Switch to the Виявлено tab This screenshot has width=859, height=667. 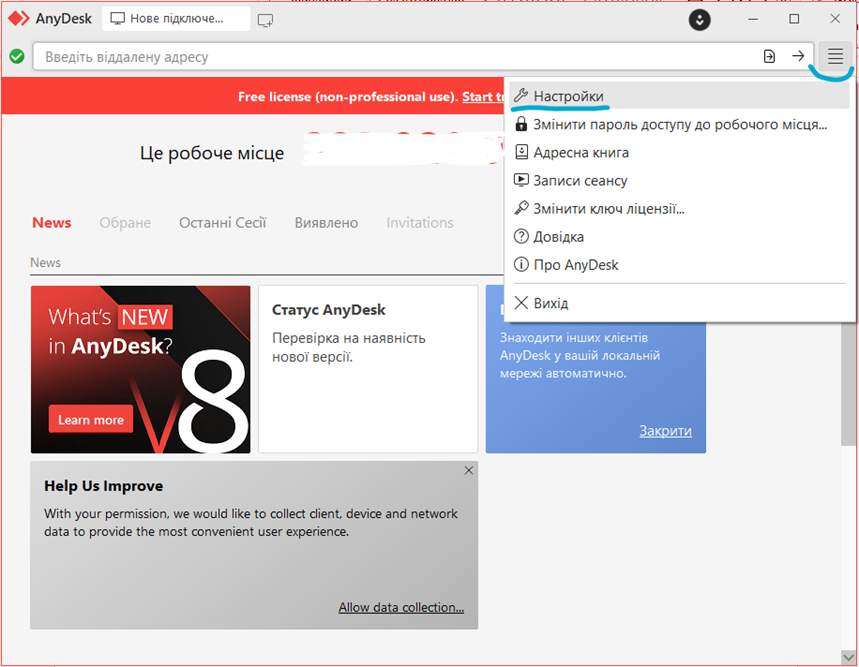click(x=326, y=223)
